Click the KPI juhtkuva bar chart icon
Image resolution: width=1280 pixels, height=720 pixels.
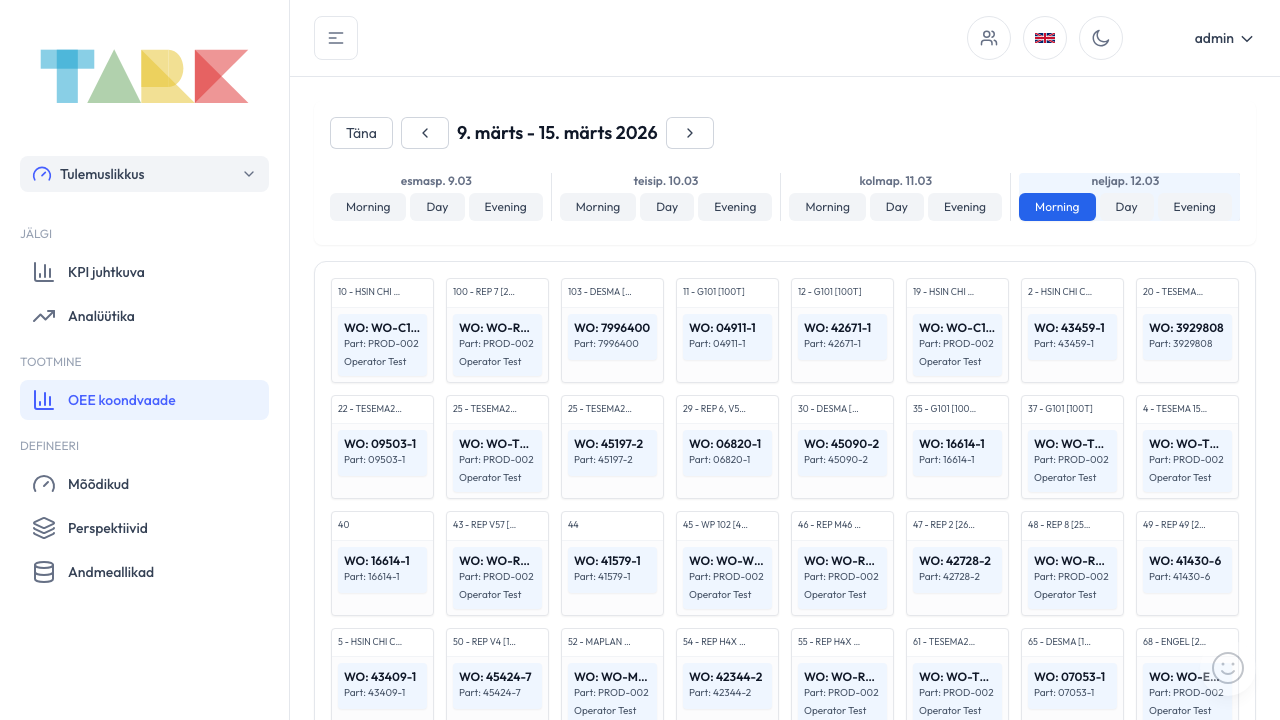pyautogui.click(x=44, y=272)
